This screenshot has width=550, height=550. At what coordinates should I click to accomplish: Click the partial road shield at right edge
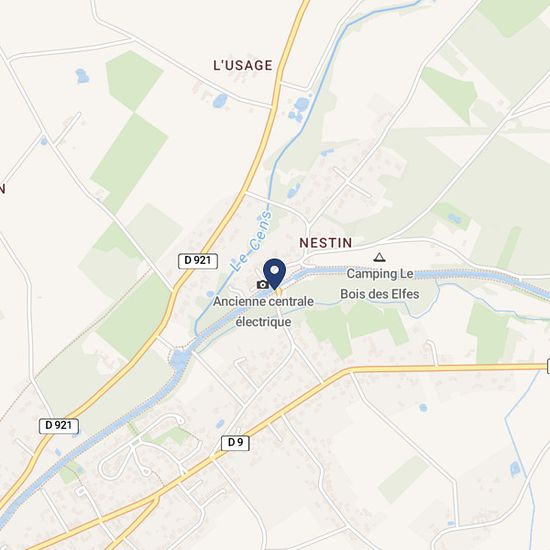(x=548, y=366)
